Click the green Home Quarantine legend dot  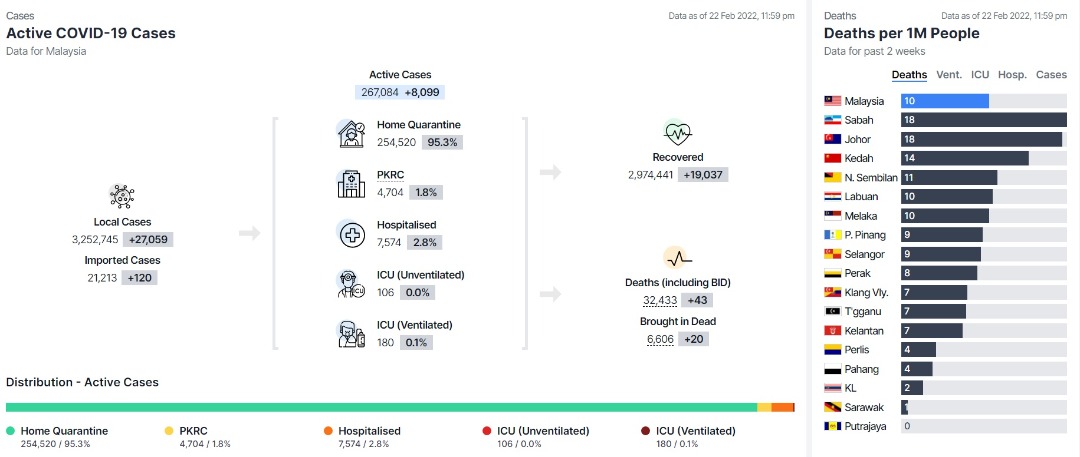[10, 431]
